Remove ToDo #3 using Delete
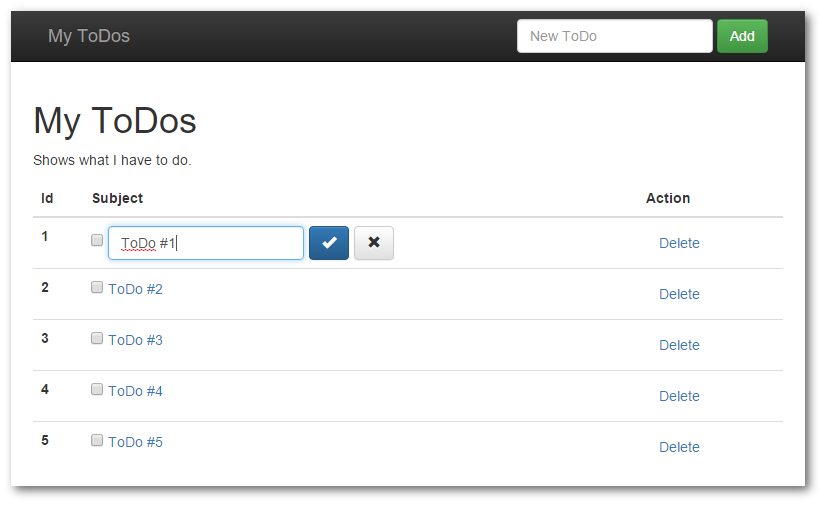Viewport: 824px width, 505px height. tap(679, 345)
